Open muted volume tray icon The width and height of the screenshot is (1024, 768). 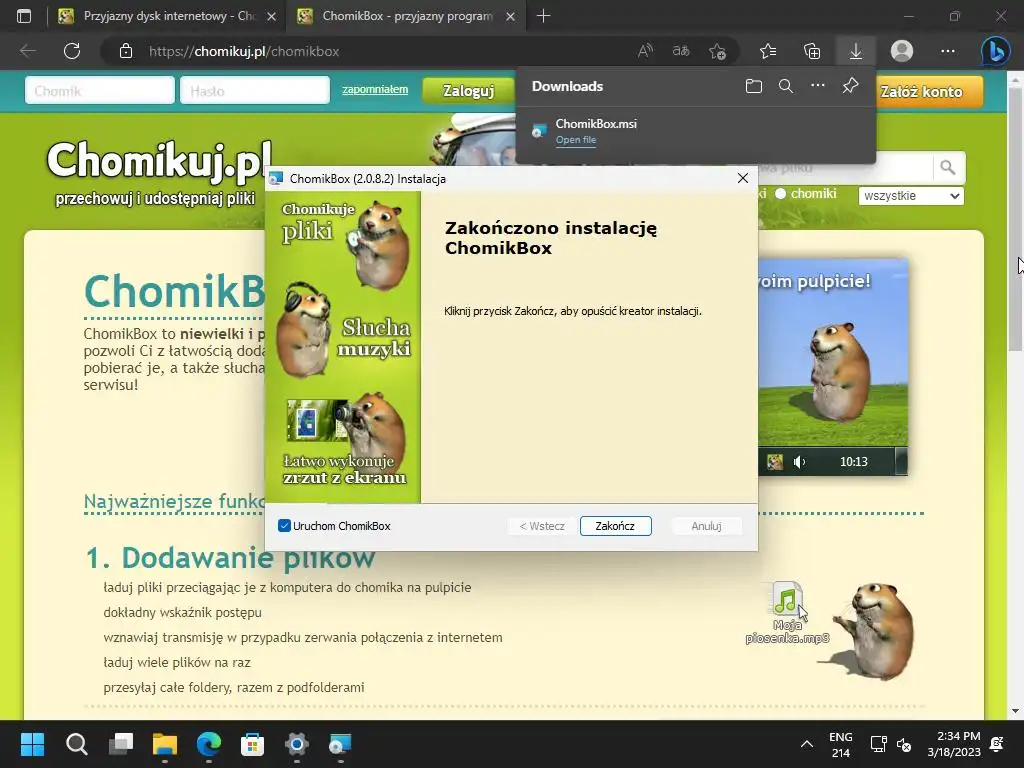click(904, 744)
